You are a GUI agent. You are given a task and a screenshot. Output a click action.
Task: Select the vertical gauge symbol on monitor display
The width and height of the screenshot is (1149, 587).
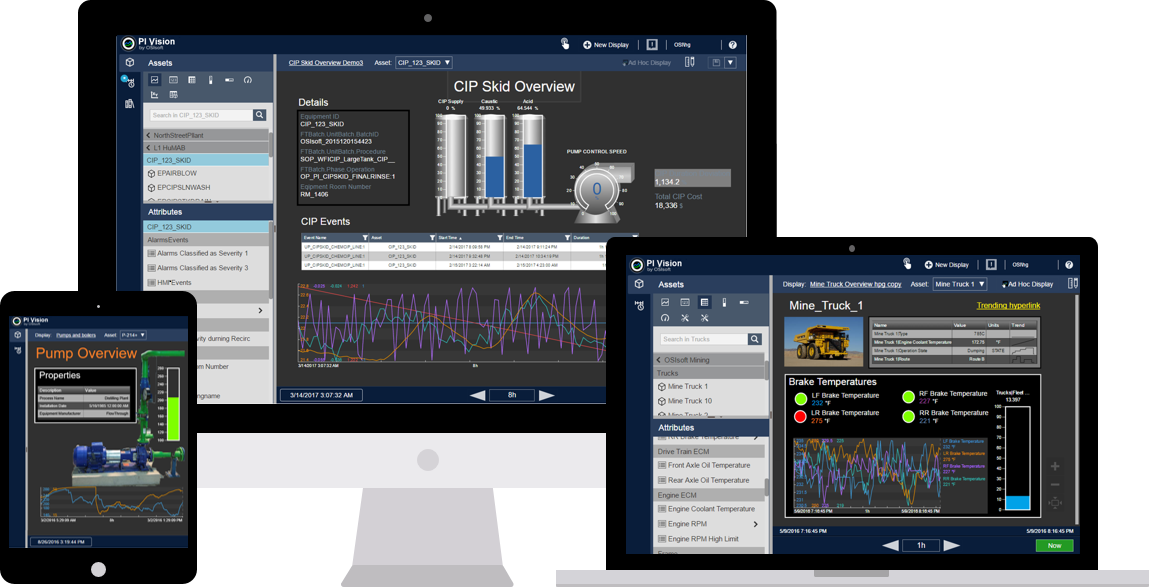[x=210, y=80]
